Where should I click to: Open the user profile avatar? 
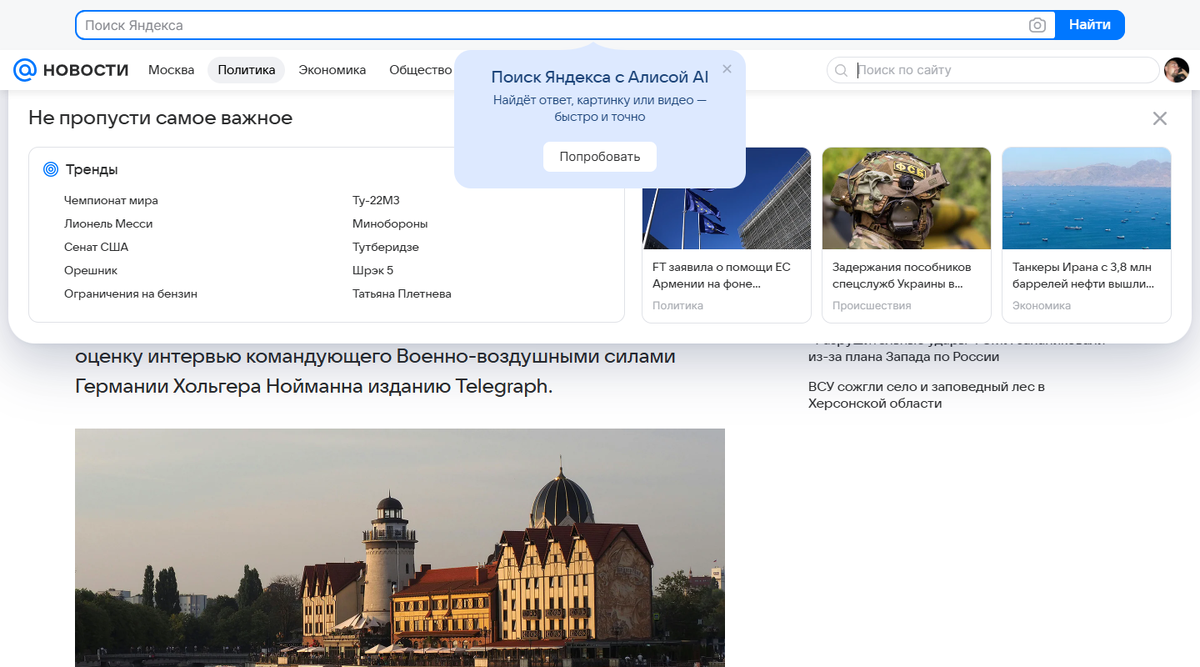(x=1176, y=70)
